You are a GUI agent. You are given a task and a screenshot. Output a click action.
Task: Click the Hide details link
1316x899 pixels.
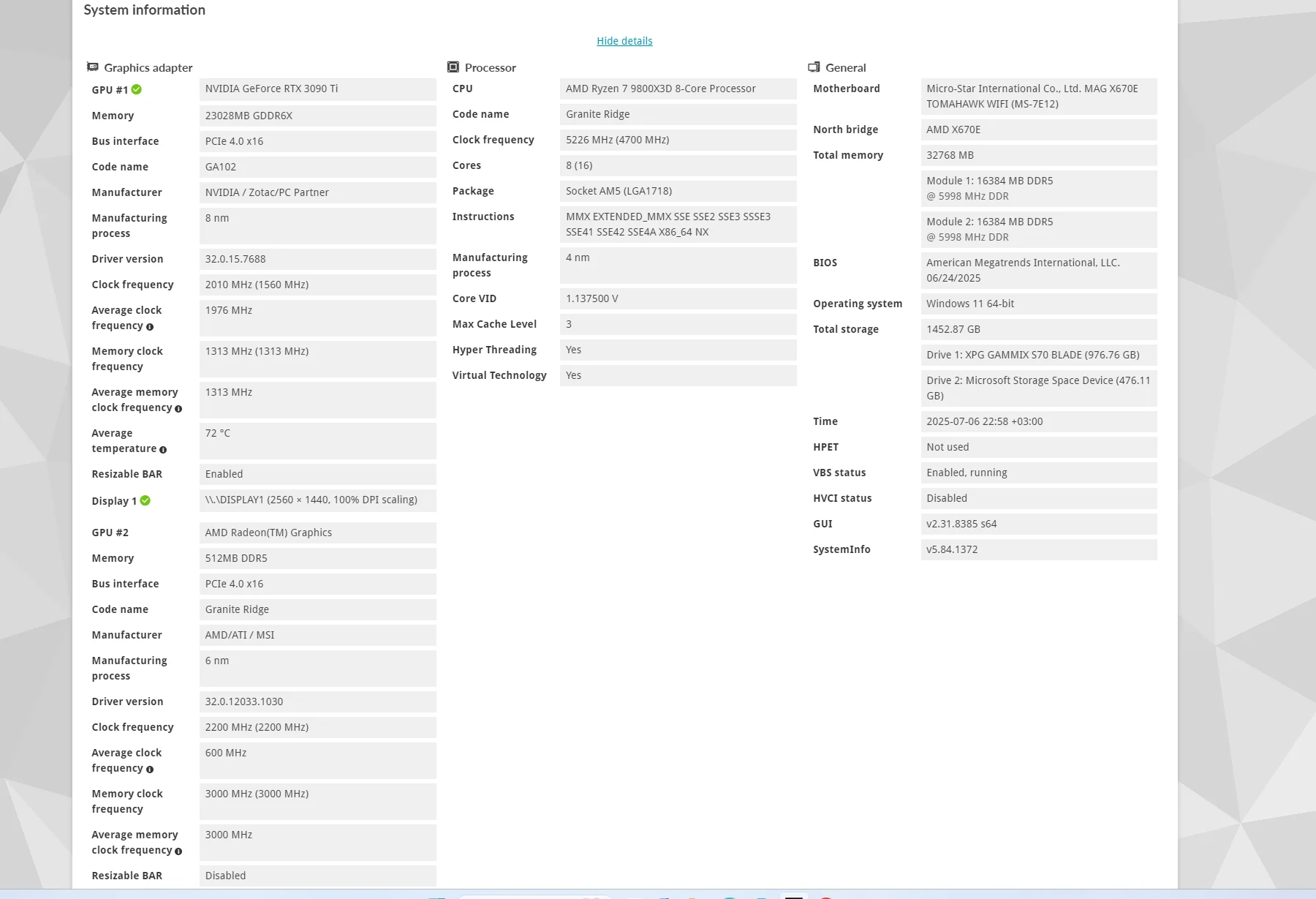pos(624,41)
